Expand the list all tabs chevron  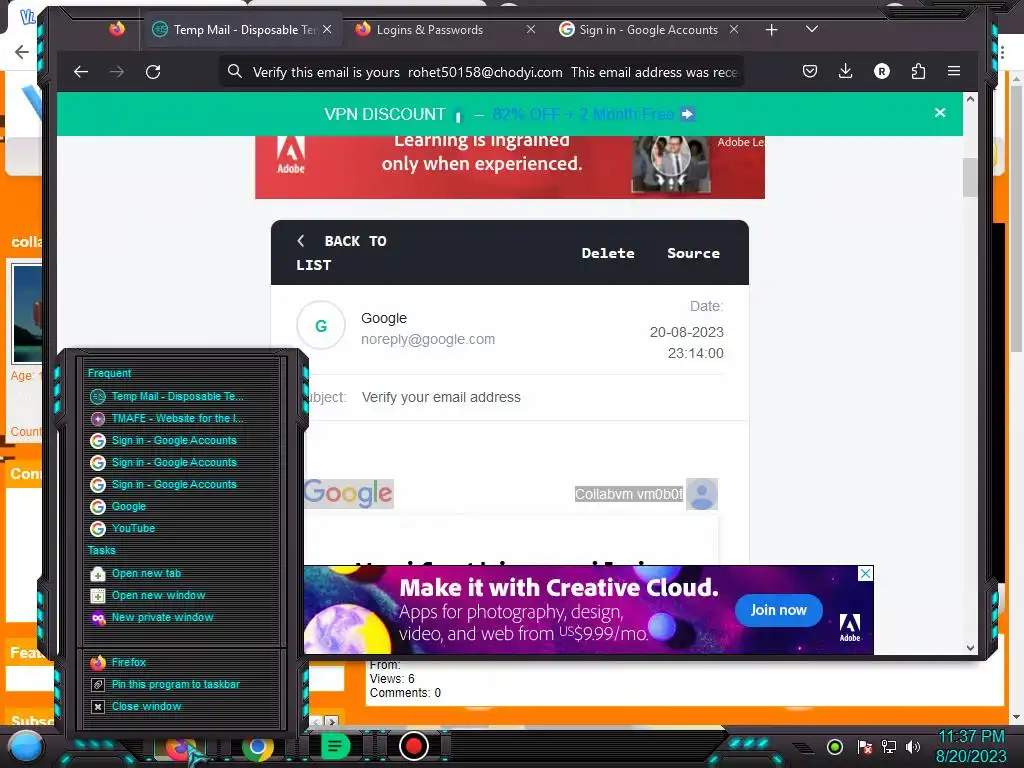point(812,29)
